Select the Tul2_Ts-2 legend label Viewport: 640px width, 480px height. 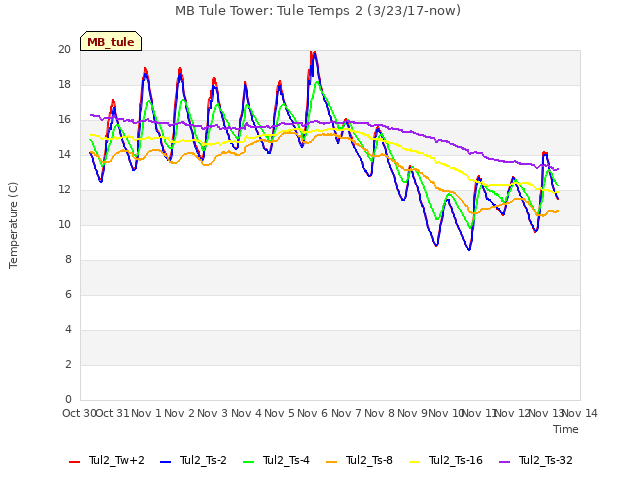203,460
